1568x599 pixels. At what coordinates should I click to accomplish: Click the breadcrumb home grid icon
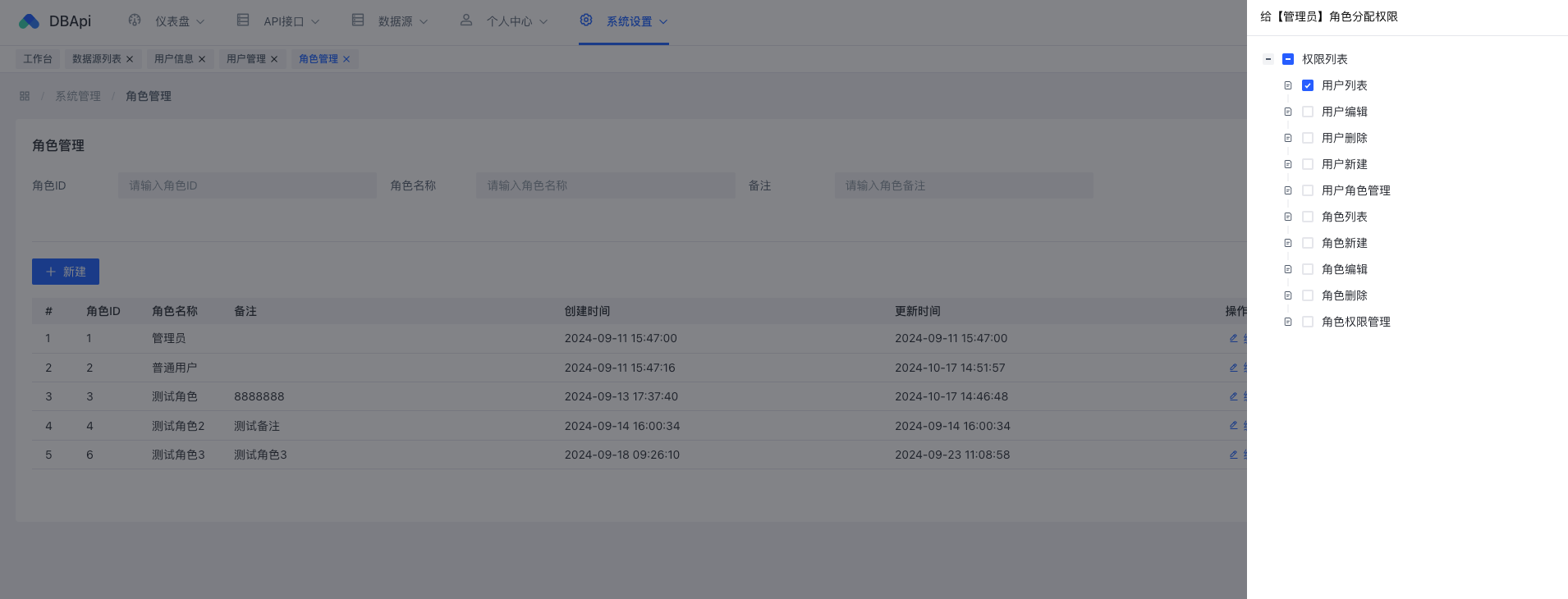coord(25,96)
